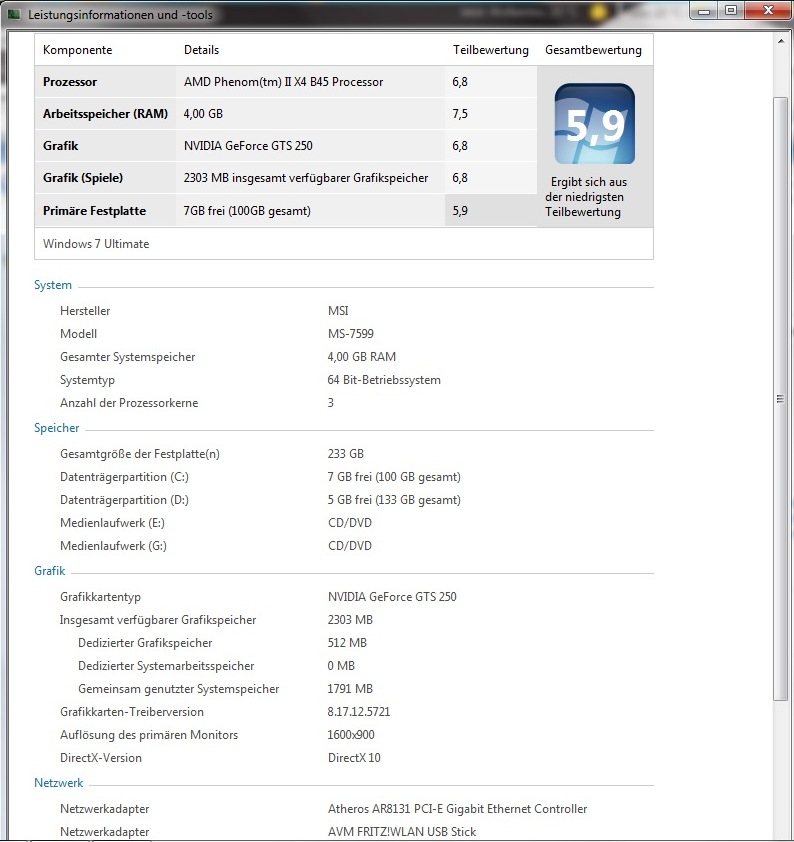Viewport: 794px width, 842px height.
Task: Minimize the Leistungsinformationen window
Action: [x=704, y=11]
